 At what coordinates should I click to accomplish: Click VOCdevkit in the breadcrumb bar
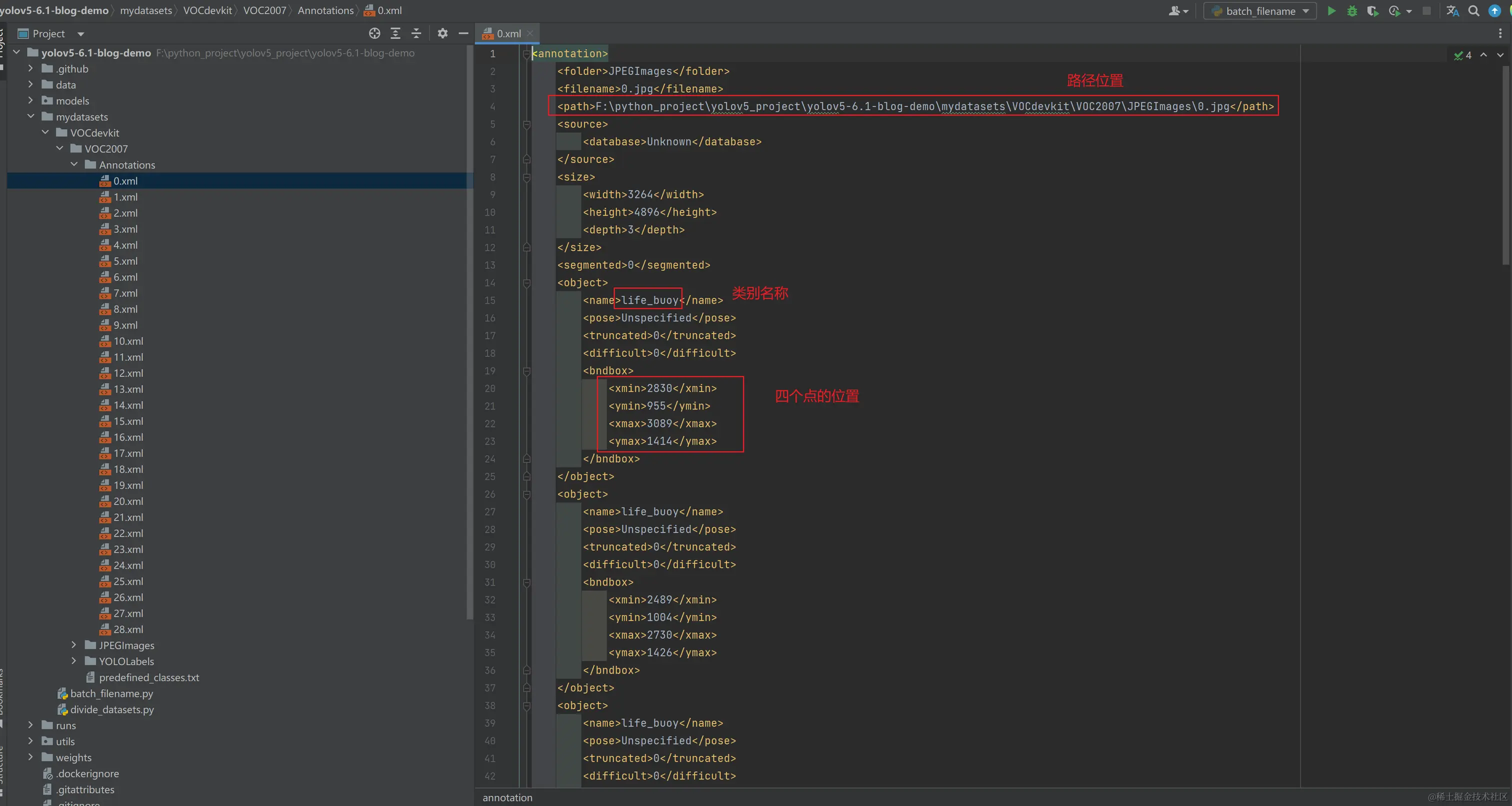pos(208,10)
